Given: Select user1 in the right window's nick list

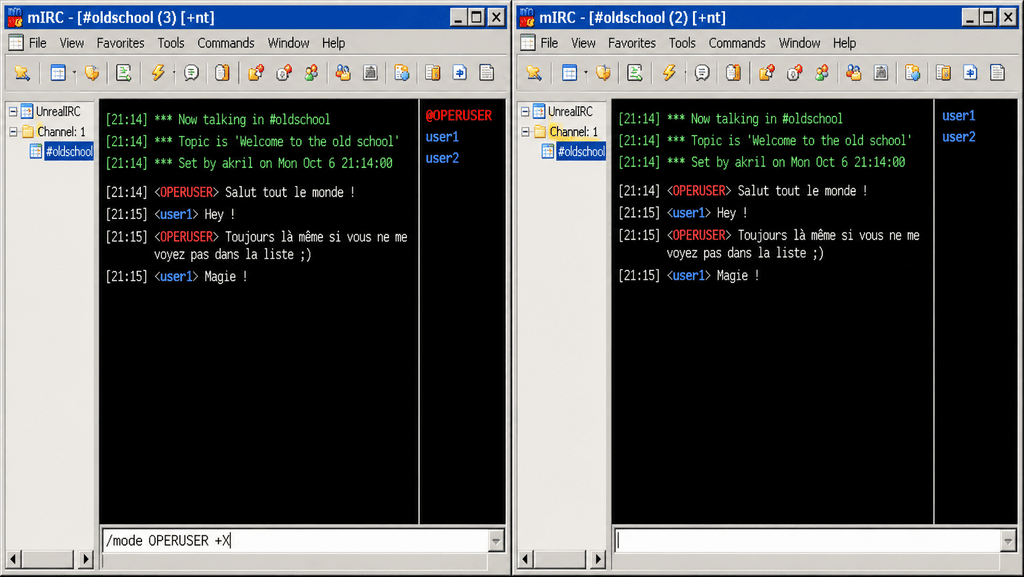Looking at the screenshot, I should coord(959,116).
